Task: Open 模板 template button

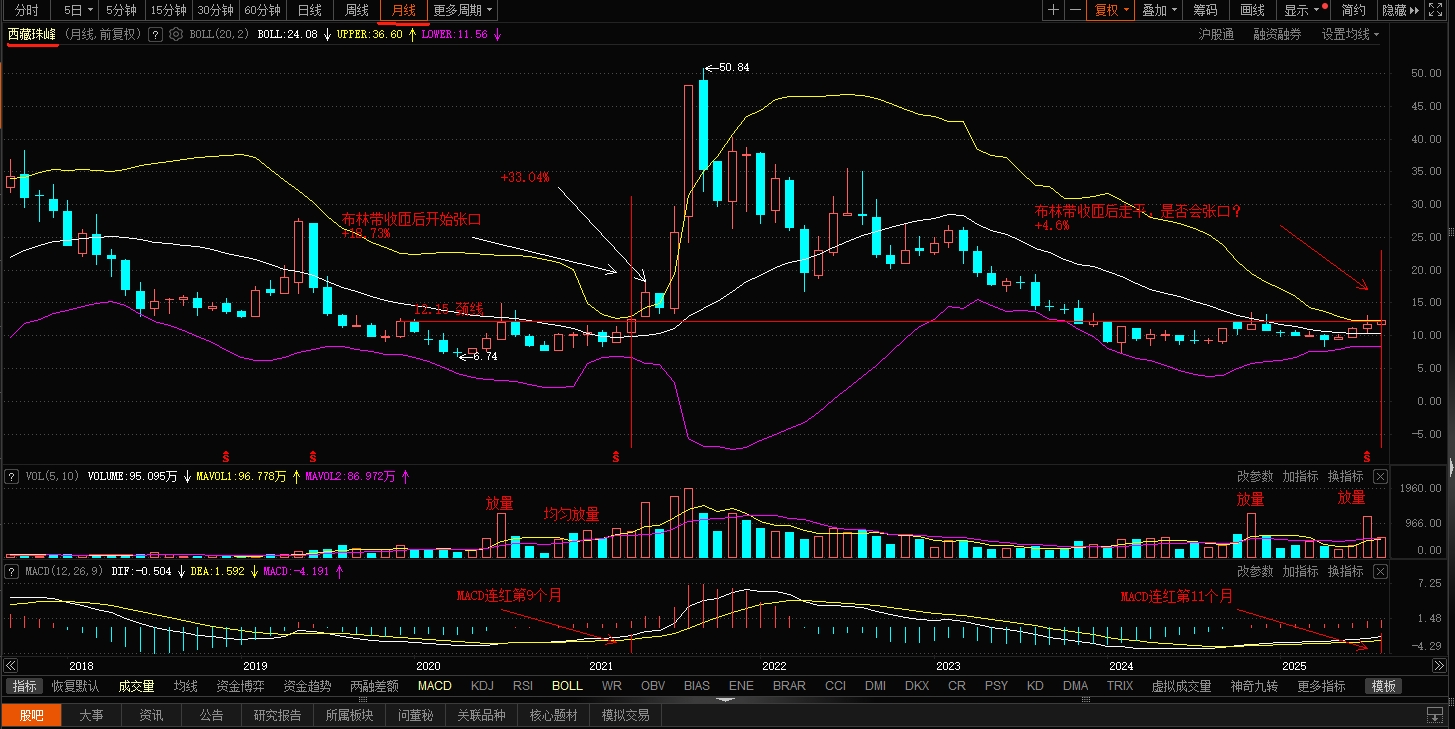Action: tap(1383, 686)
